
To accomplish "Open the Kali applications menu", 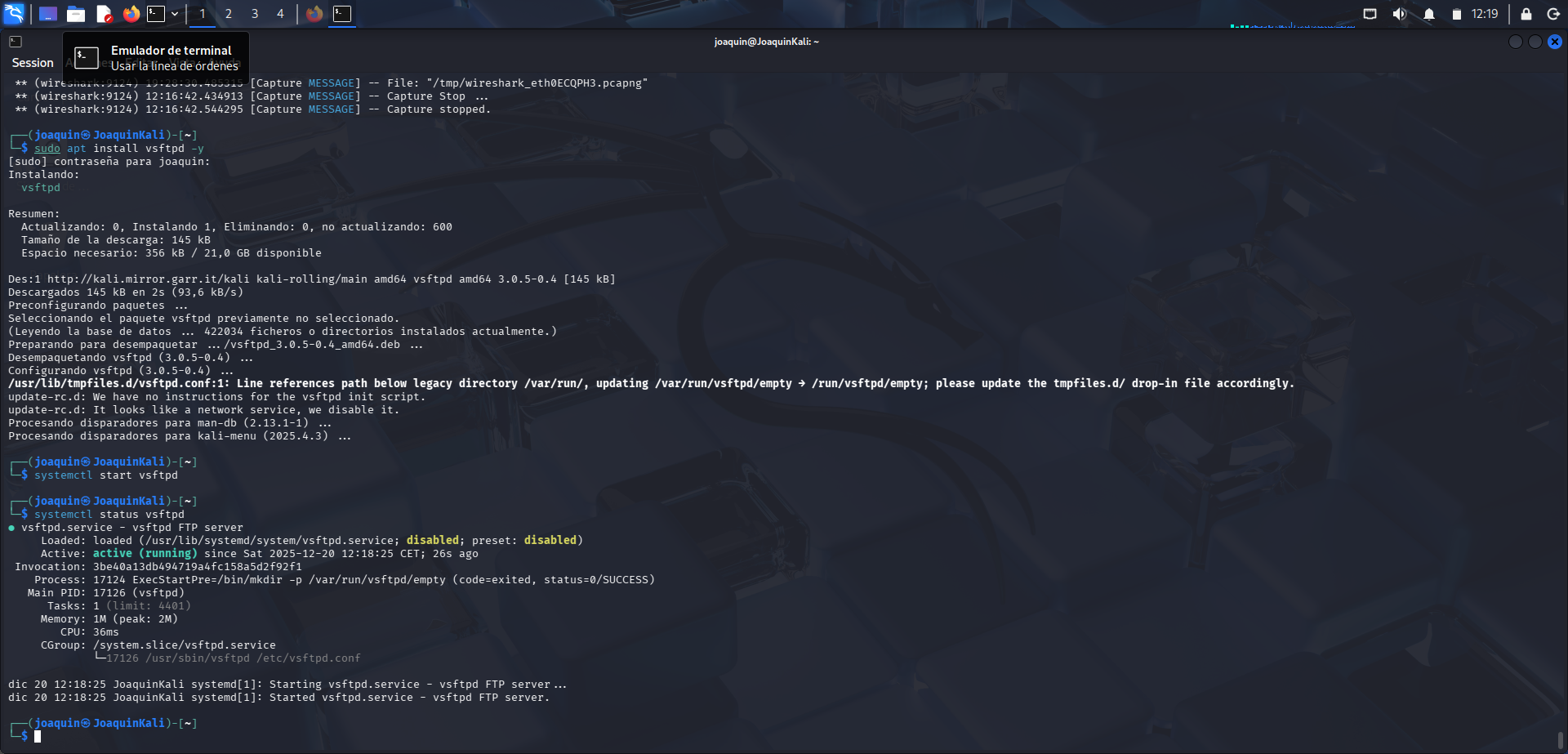I will pos(13,13).
